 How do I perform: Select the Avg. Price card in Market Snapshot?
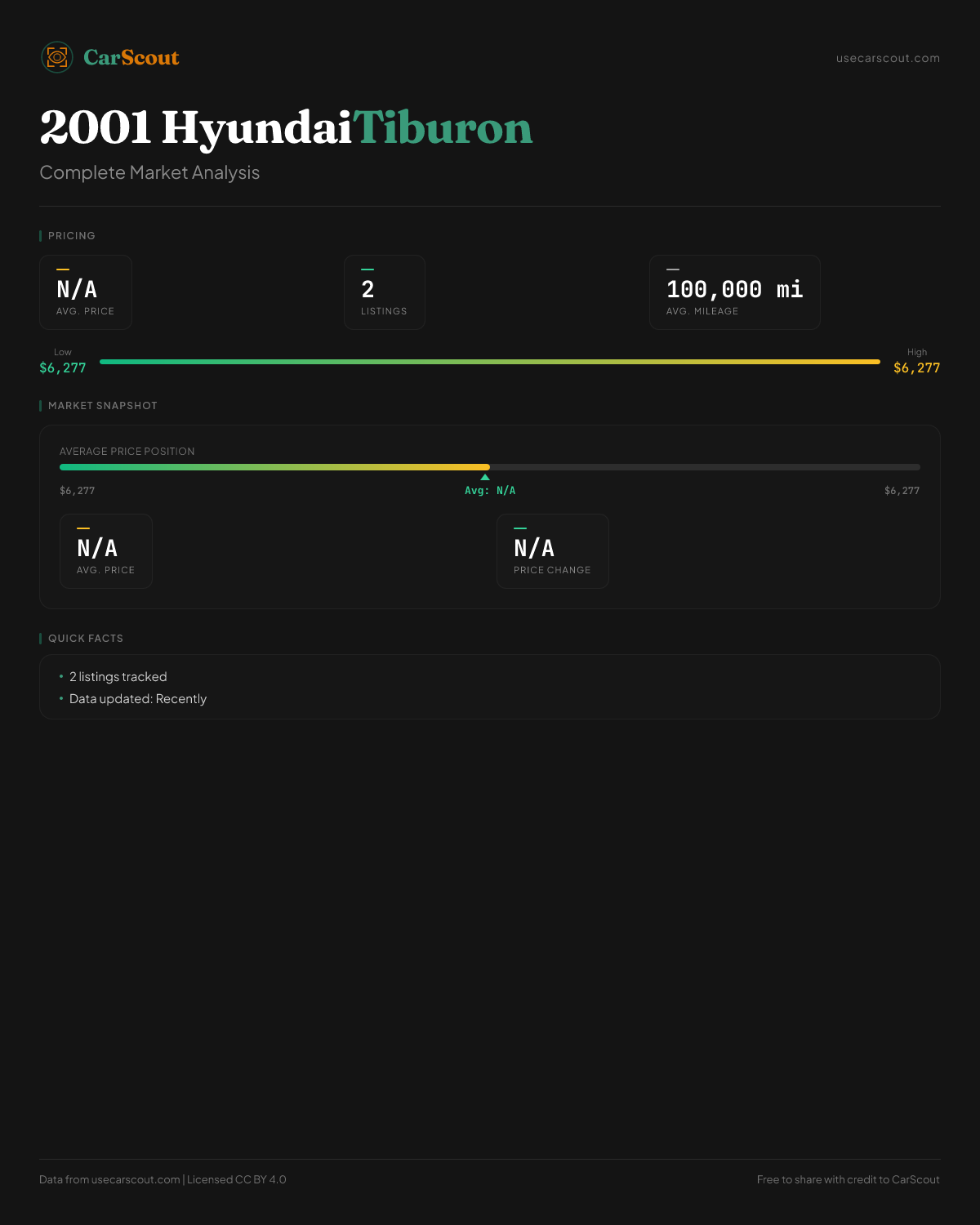click(x=106, y=551)
